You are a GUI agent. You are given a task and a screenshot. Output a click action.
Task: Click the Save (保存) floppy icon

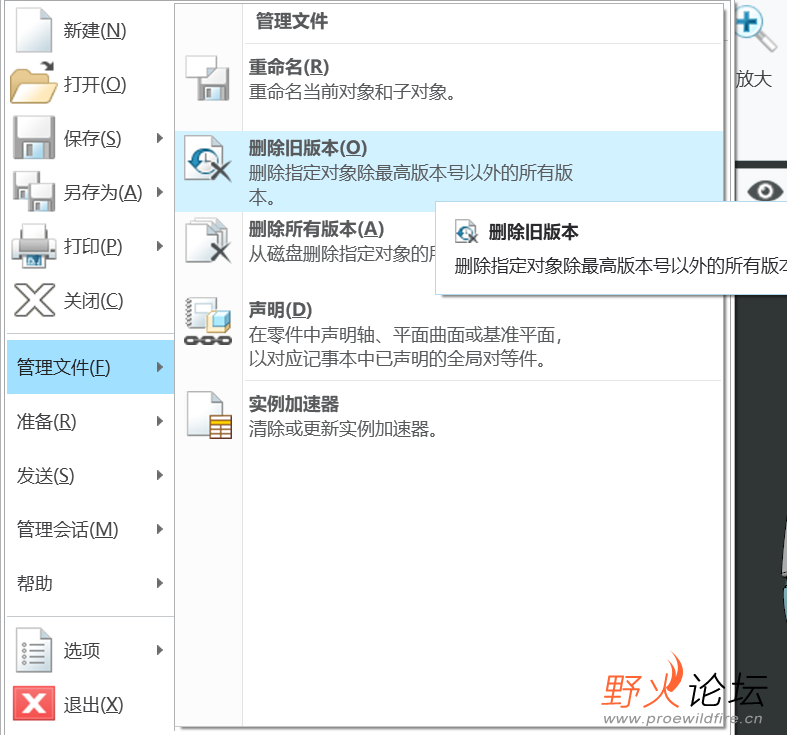(34, 138)
